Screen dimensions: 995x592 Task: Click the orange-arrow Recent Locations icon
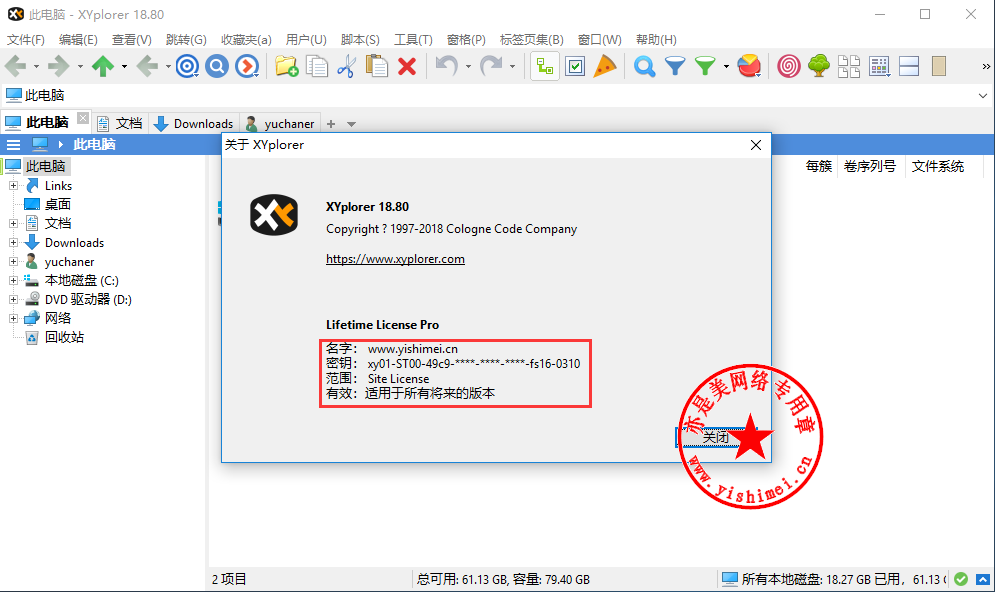pos(247,66)
